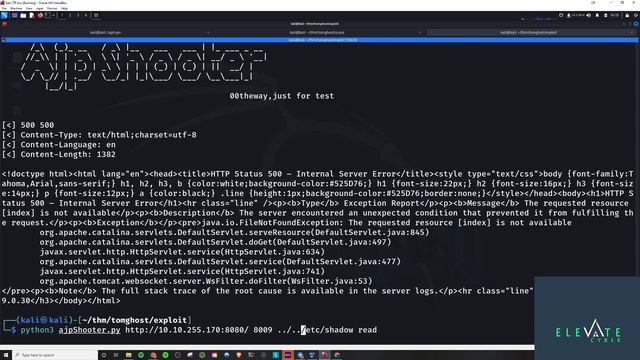Select the first terminal tab on left
Screen dimensions: 640x360
(105, 32)
